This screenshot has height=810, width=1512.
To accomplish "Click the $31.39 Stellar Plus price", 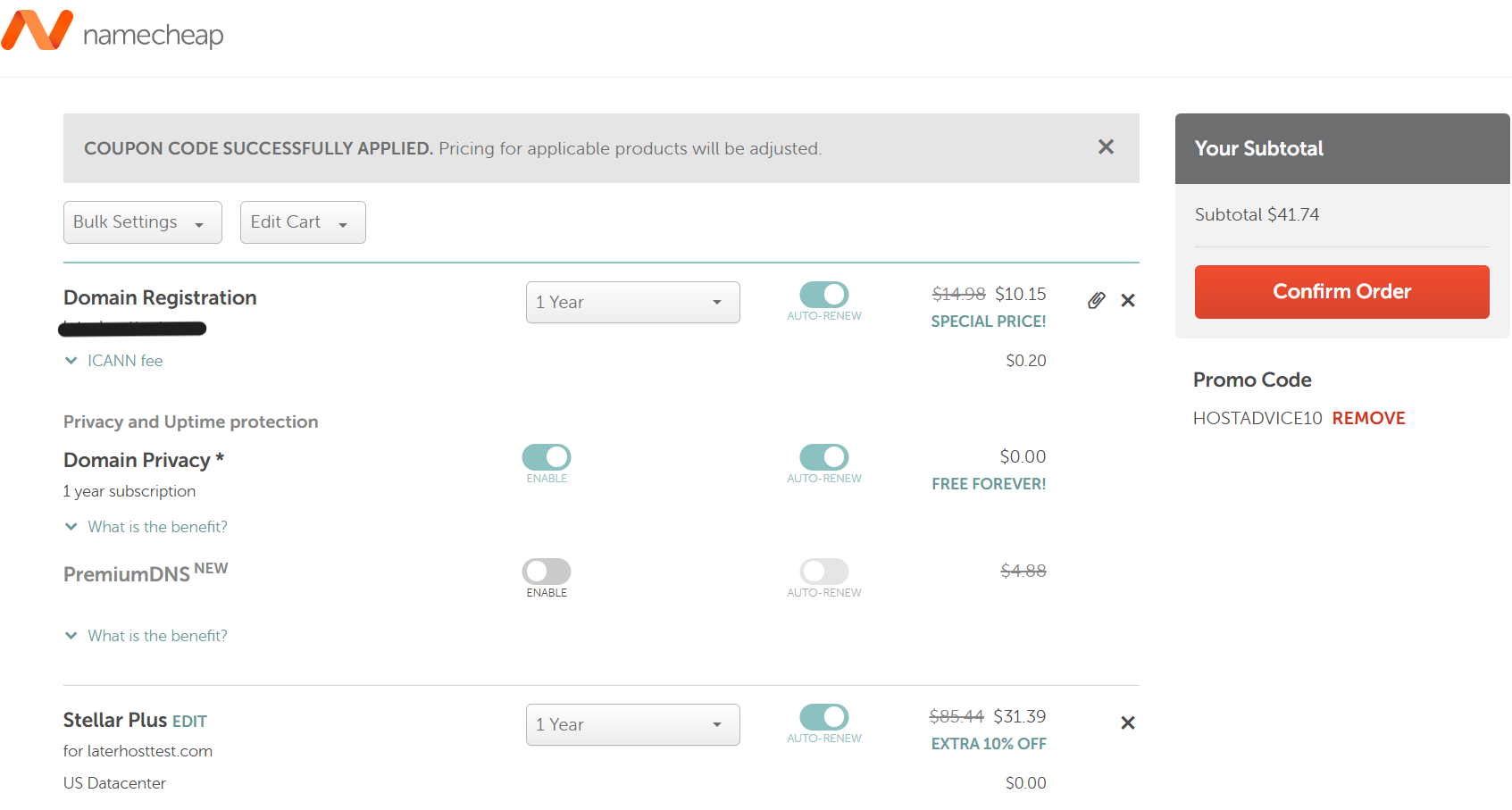I will click(x=1020, y=716).
